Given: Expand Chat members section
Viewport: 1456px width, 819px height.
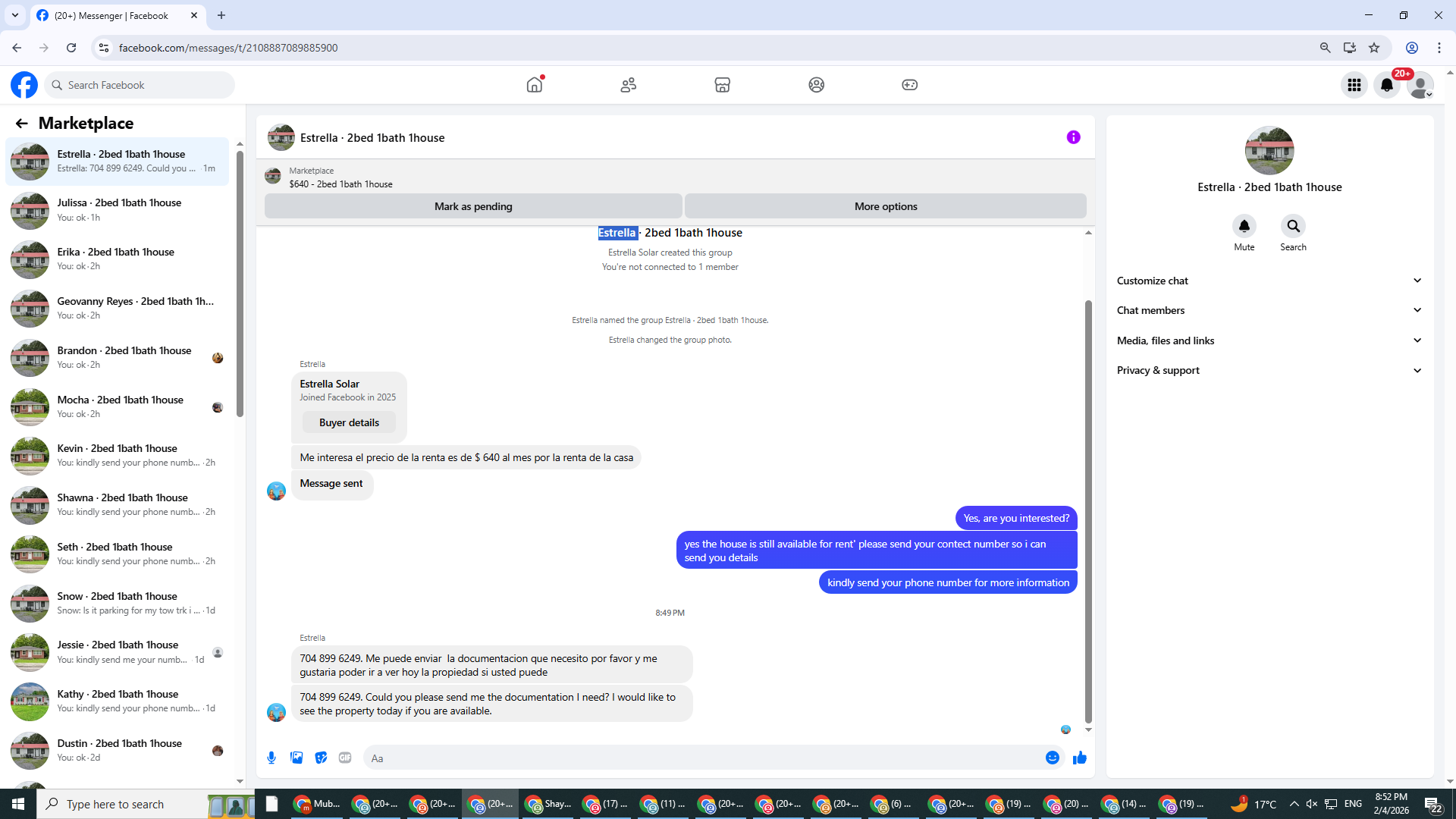Looking at the screenshot, I should pyautogui.click(x=1269, y=310).
